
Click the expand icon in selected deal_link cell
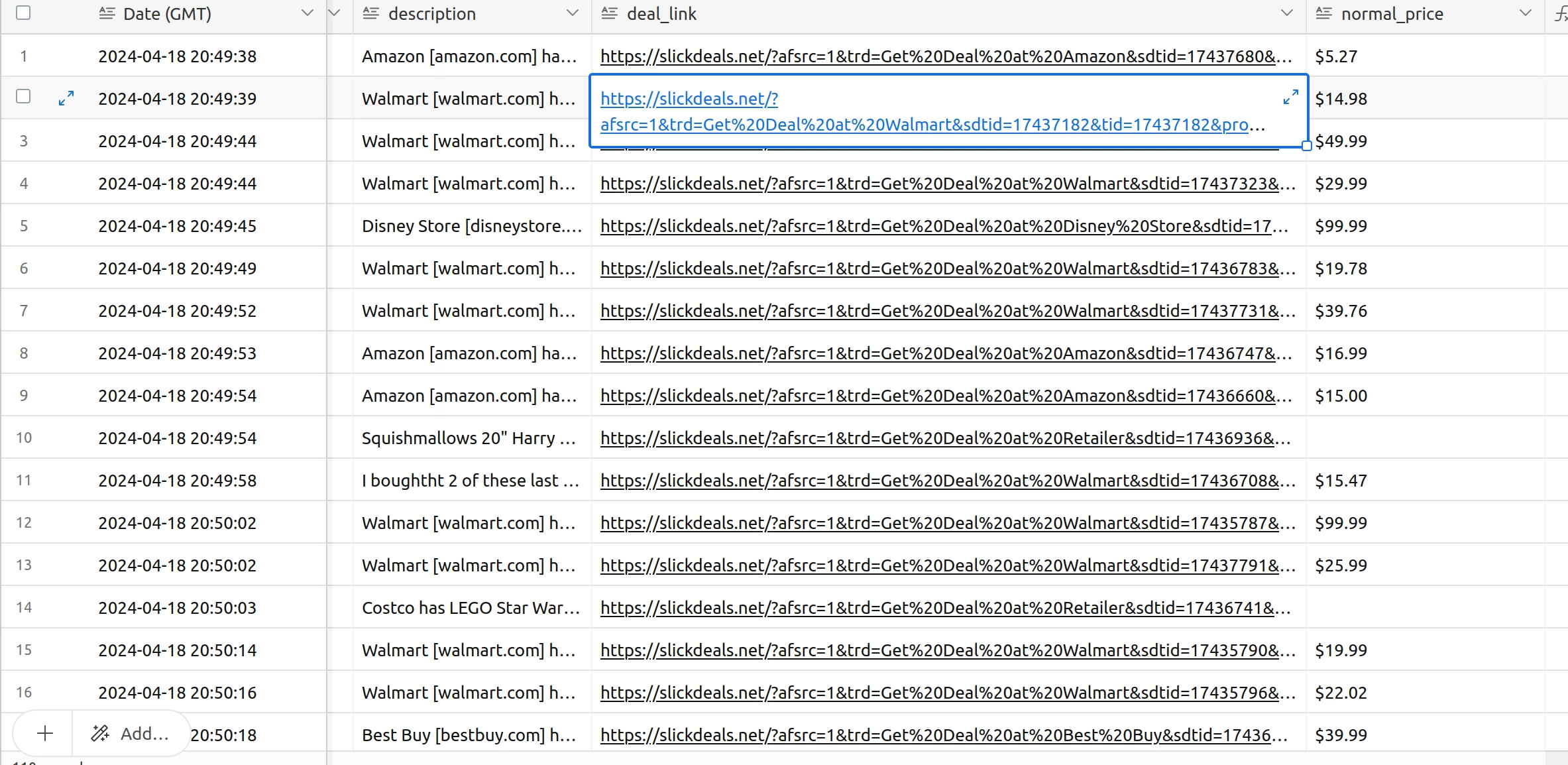click(1290, 97)
